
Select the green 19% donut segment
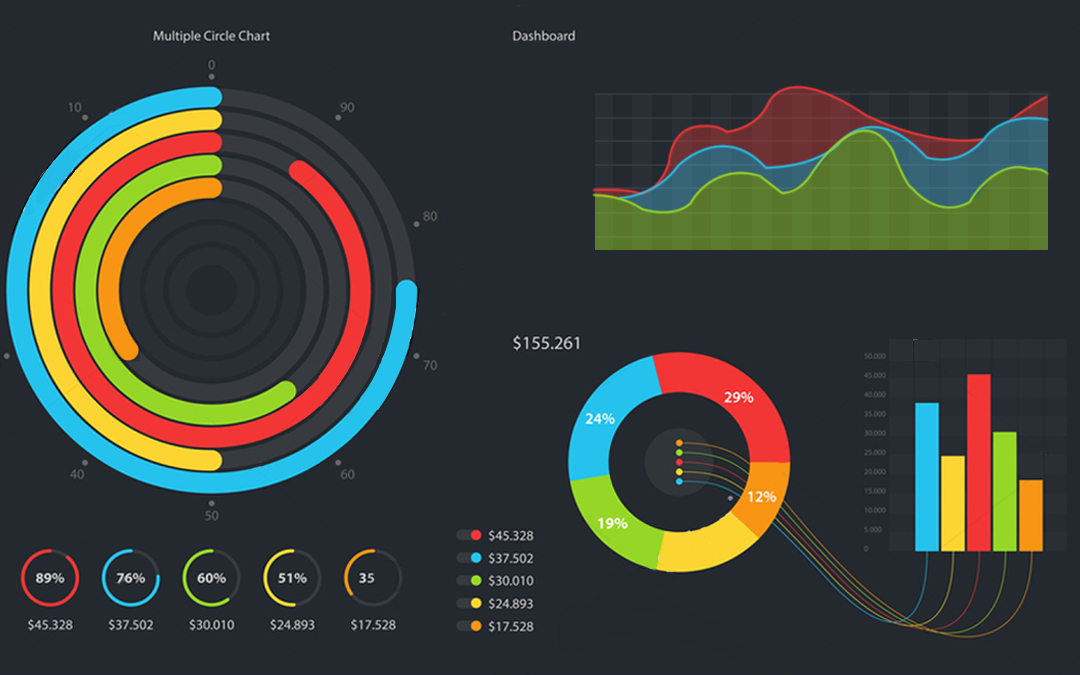coord(612,520)
